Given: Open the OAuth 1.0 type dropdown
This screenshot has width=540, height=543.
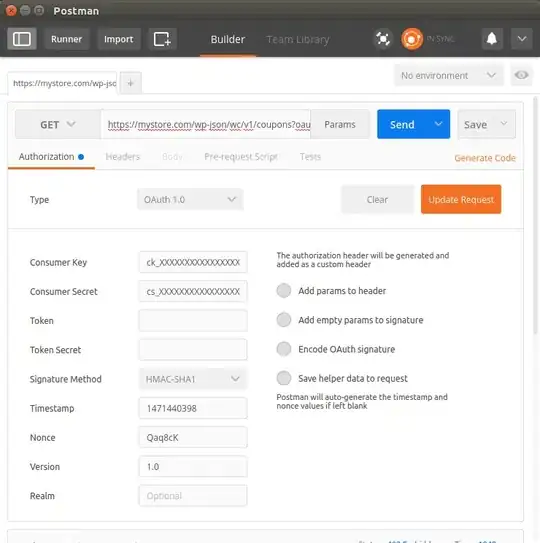Looking at the screenshot, I should pyautogui.click(x=190, y=199).
